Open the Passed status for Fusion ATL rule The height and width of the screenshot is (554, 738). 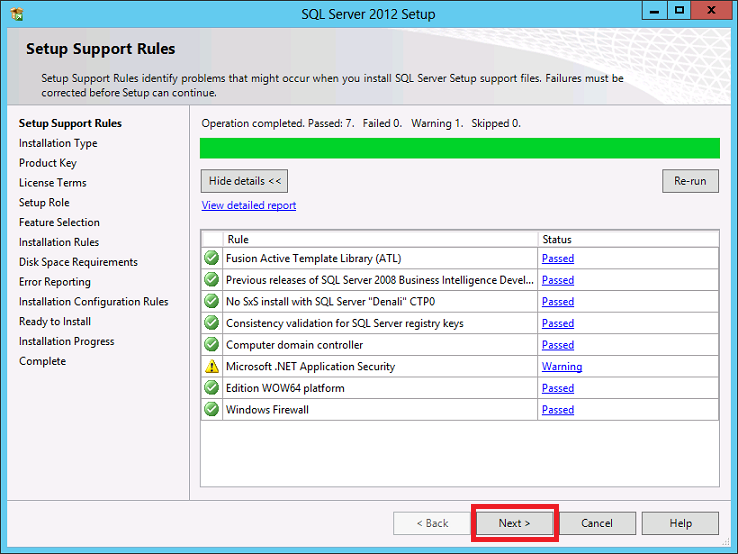coord(558,258)
